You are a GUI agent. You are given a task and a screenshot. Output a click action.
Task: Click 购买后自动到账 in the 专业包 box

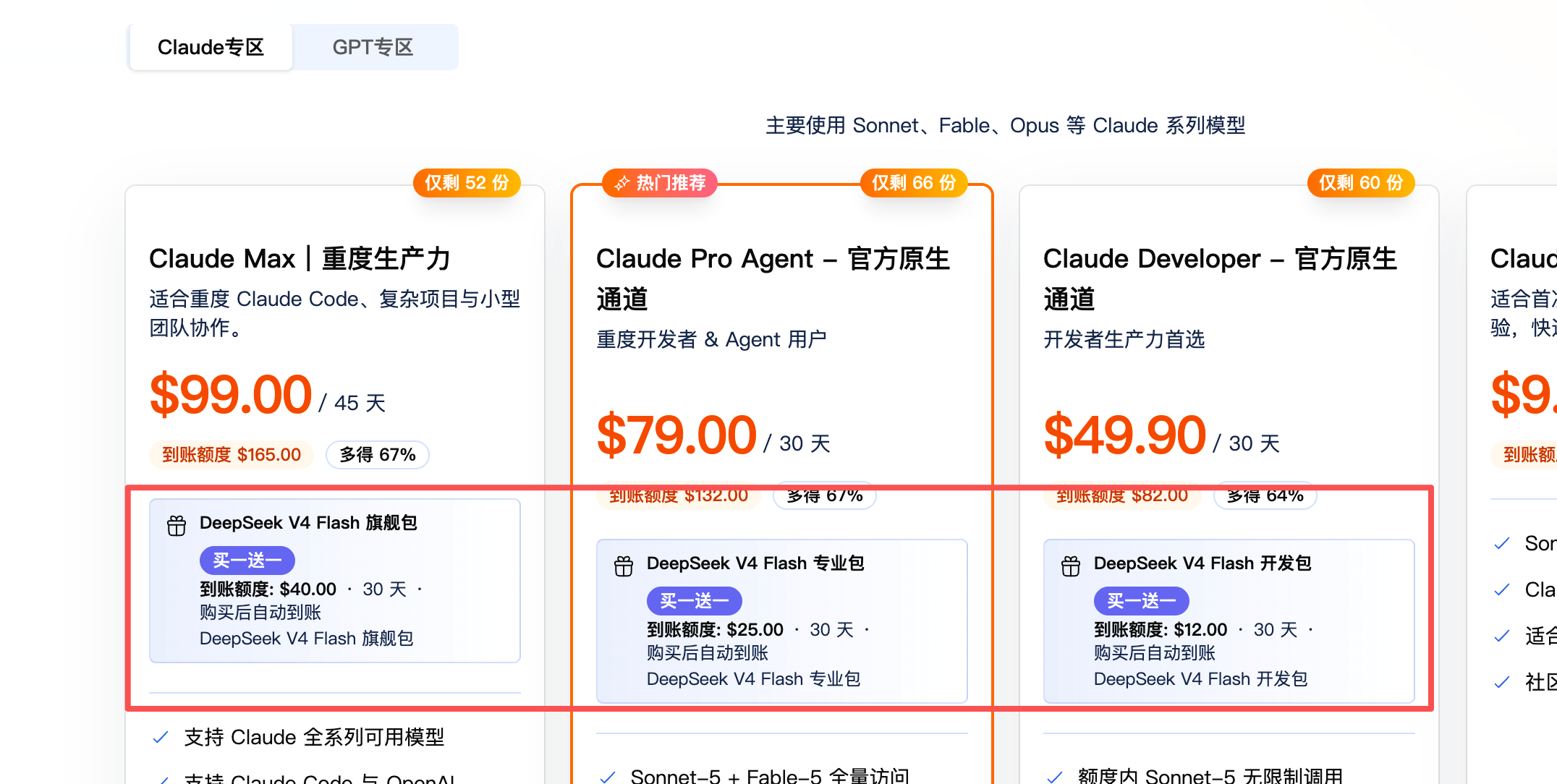tap(708, 653)
